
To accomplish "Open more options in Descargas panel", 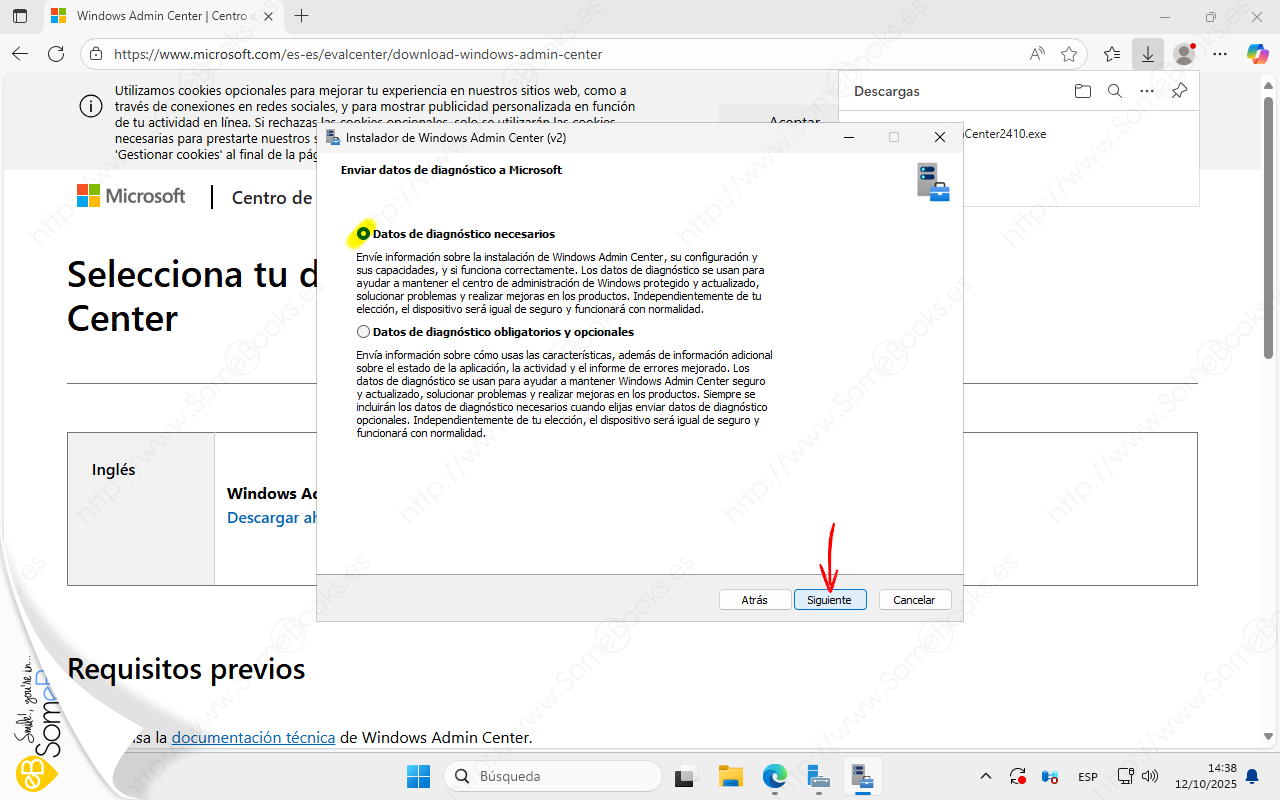I will (x=1147, y=91).
